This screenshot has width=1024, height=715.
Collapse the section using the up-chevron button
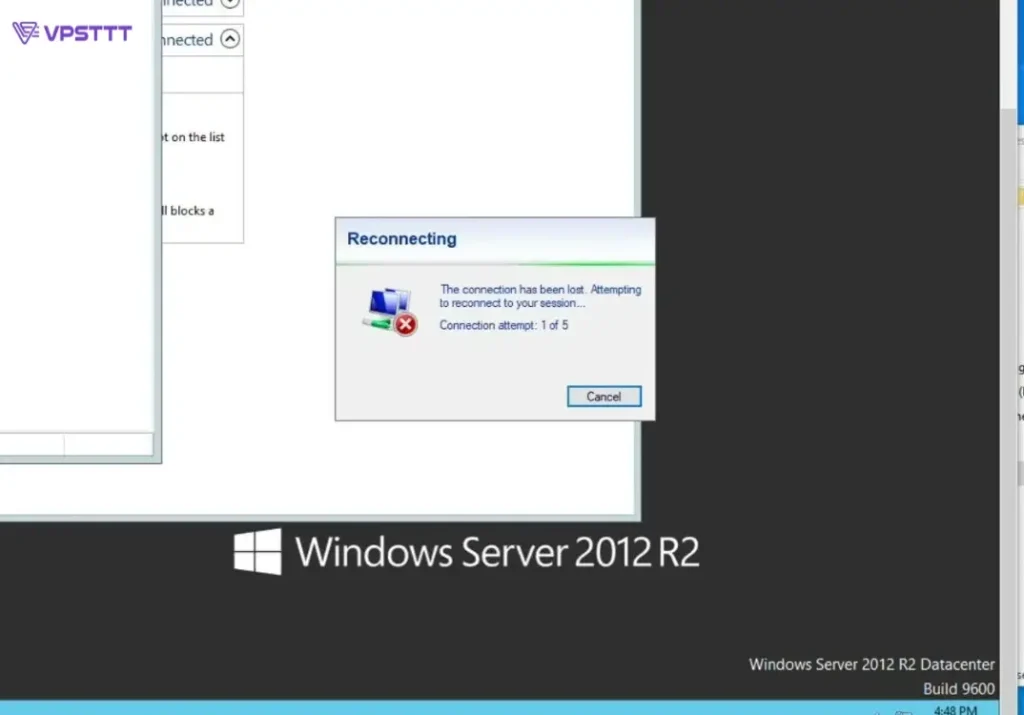[230, 39]
